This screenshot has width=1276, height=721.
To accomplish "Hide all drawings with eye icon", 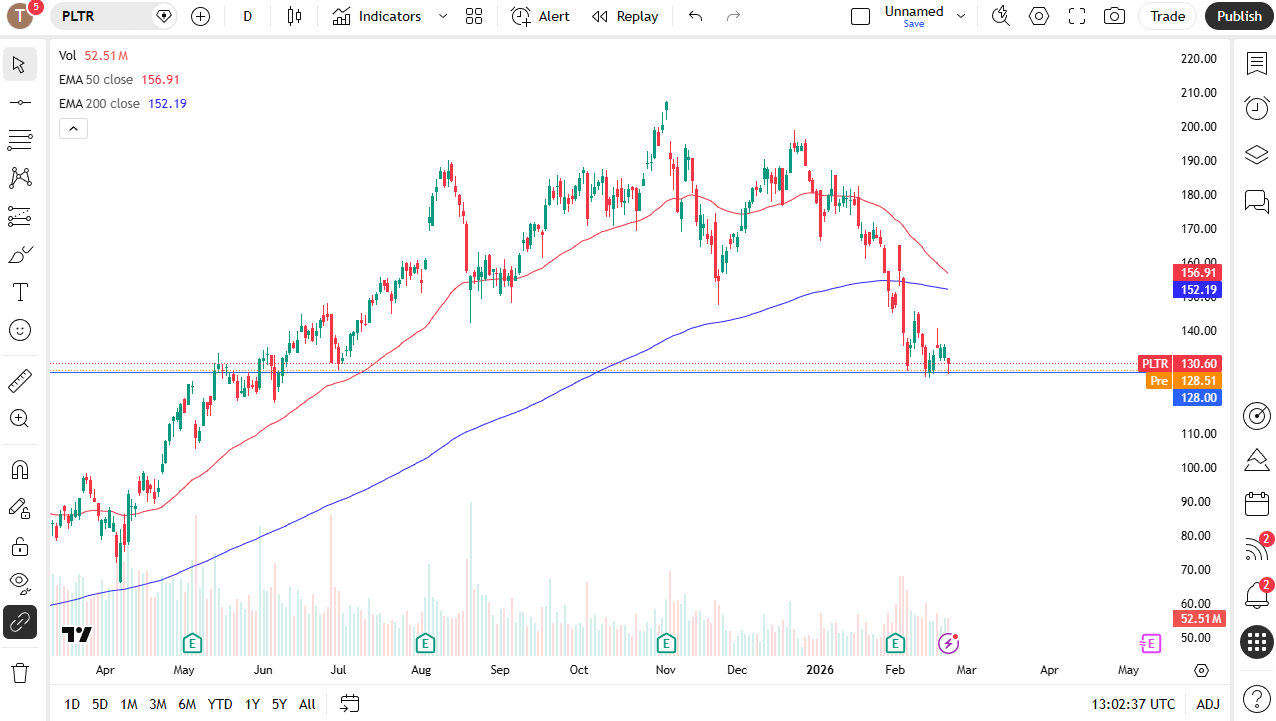I will click(19, 584).
